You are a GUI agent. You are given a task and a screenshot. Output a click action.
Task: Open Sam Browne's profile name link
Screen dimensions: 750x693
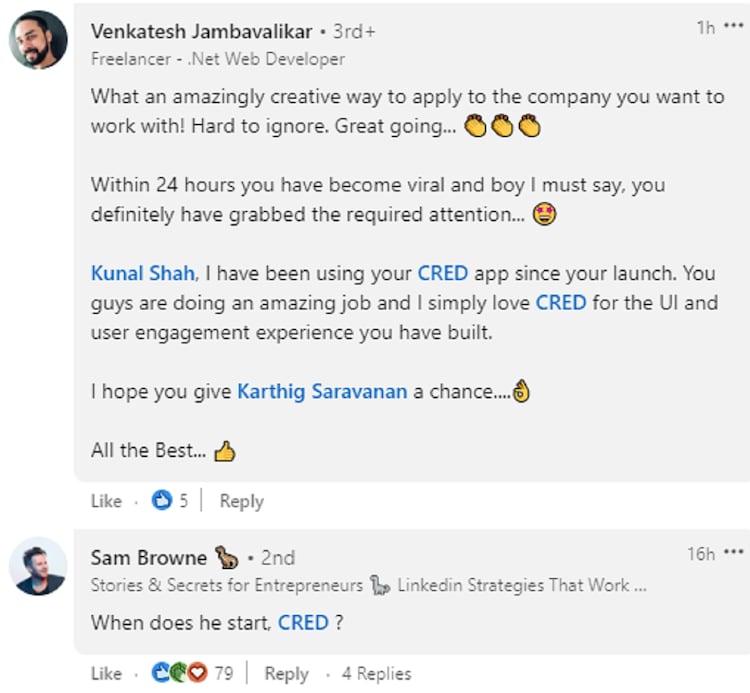(148, 557)
